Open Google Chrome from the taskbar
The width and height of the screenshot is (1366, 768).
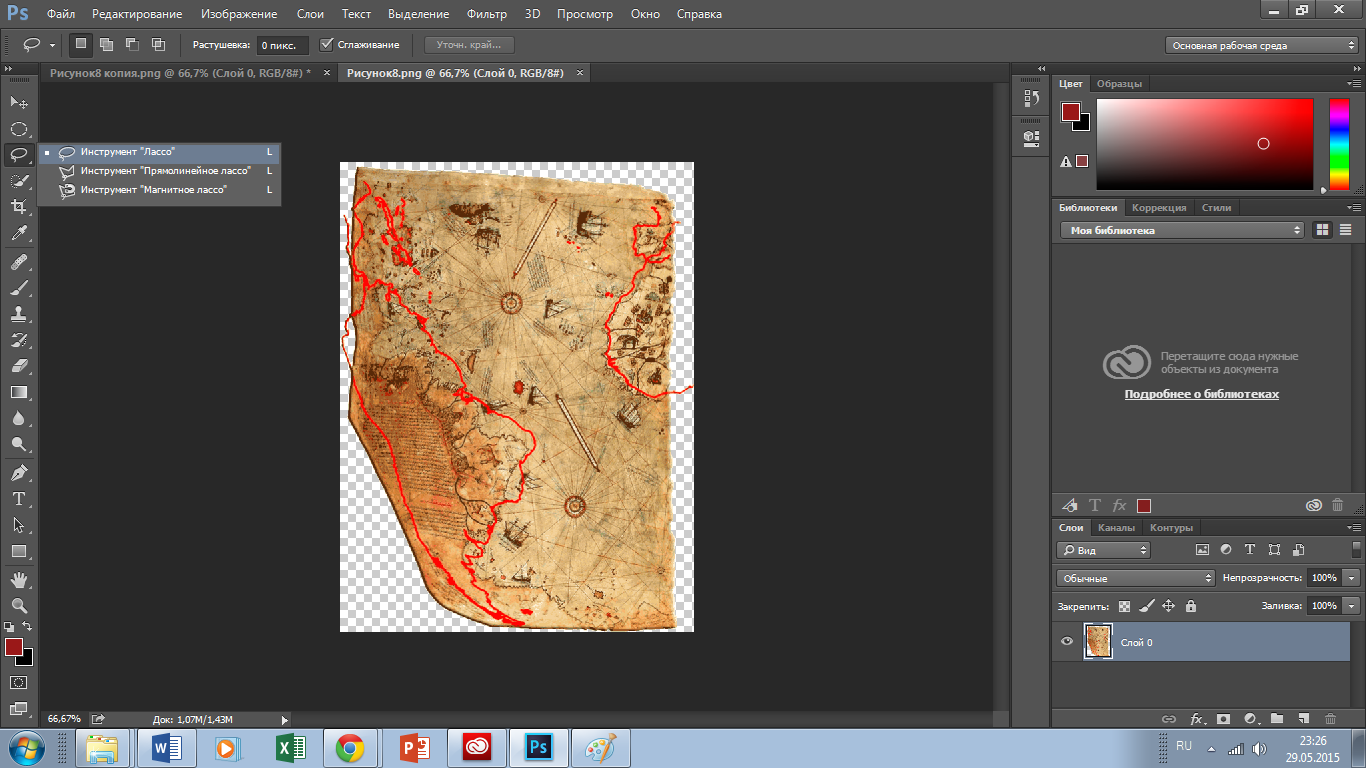point(349,747)
